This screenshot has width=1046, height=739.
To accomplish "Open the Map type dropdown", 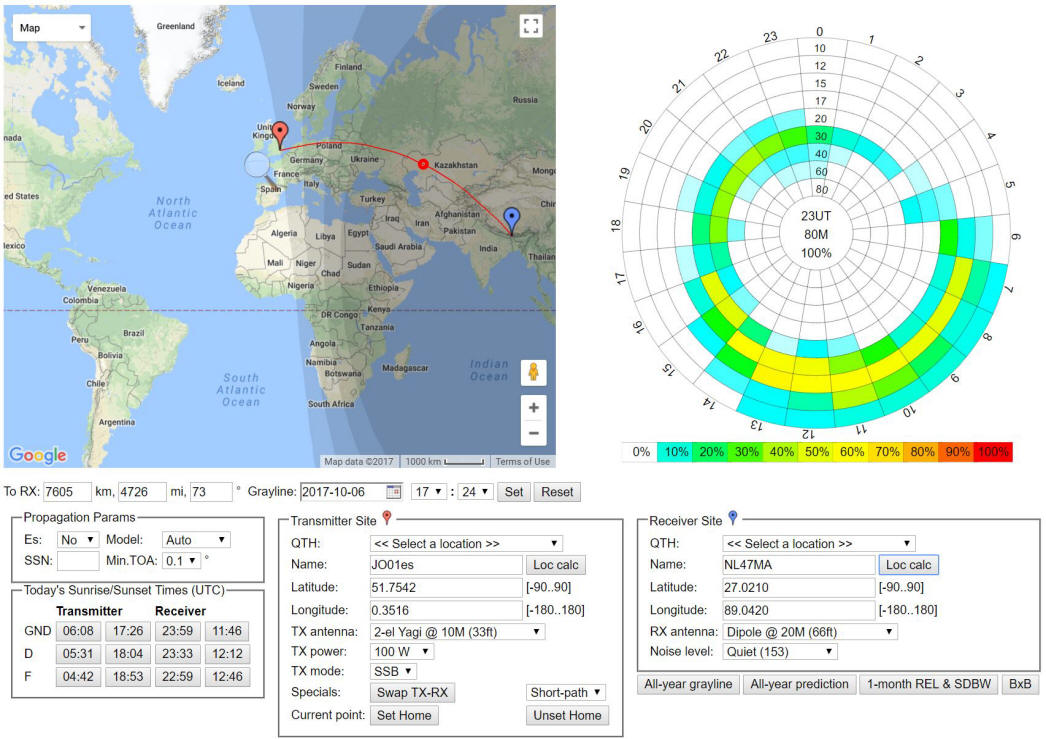I will (52, 28).
